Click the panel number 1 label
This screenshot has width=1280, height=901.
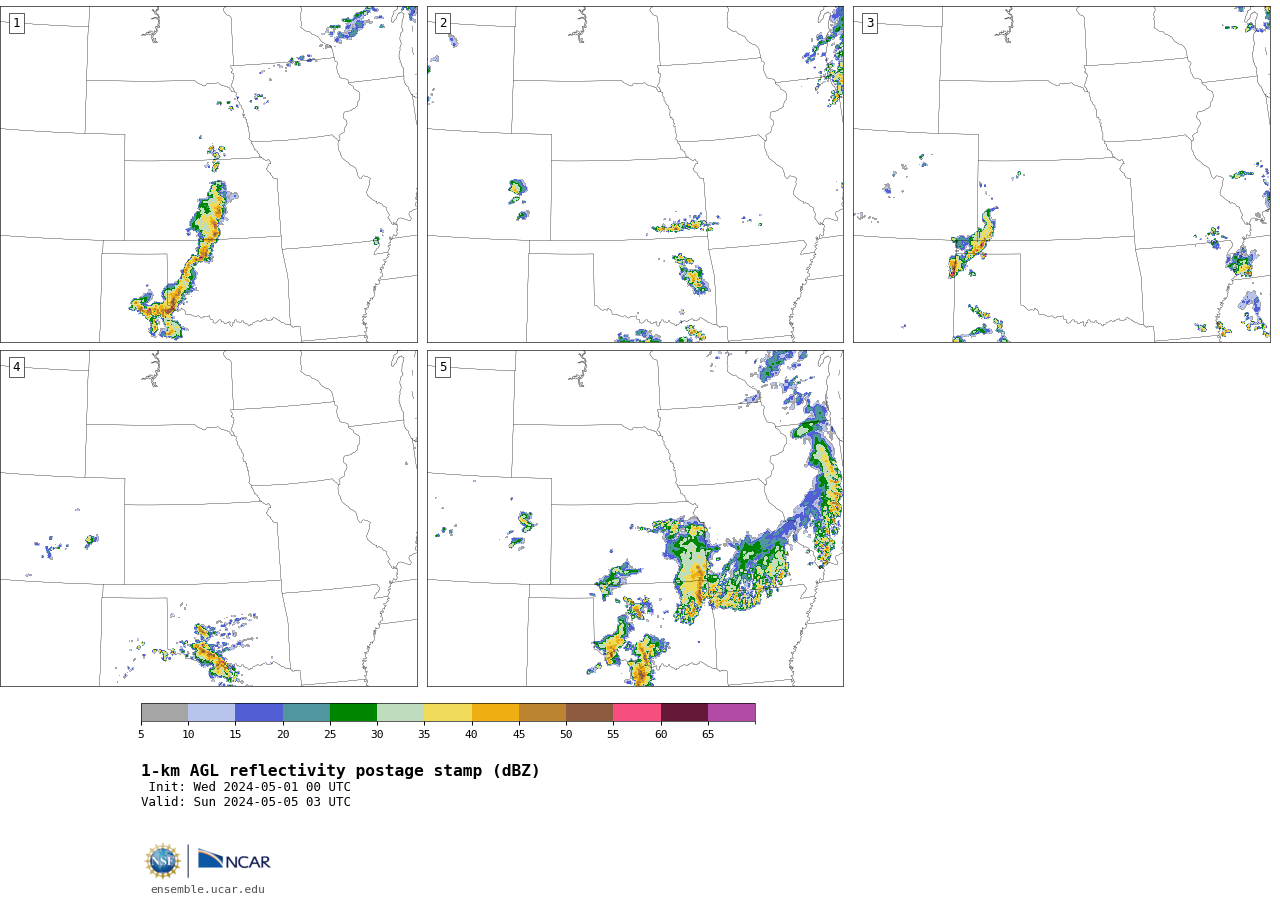click(16, 23)
